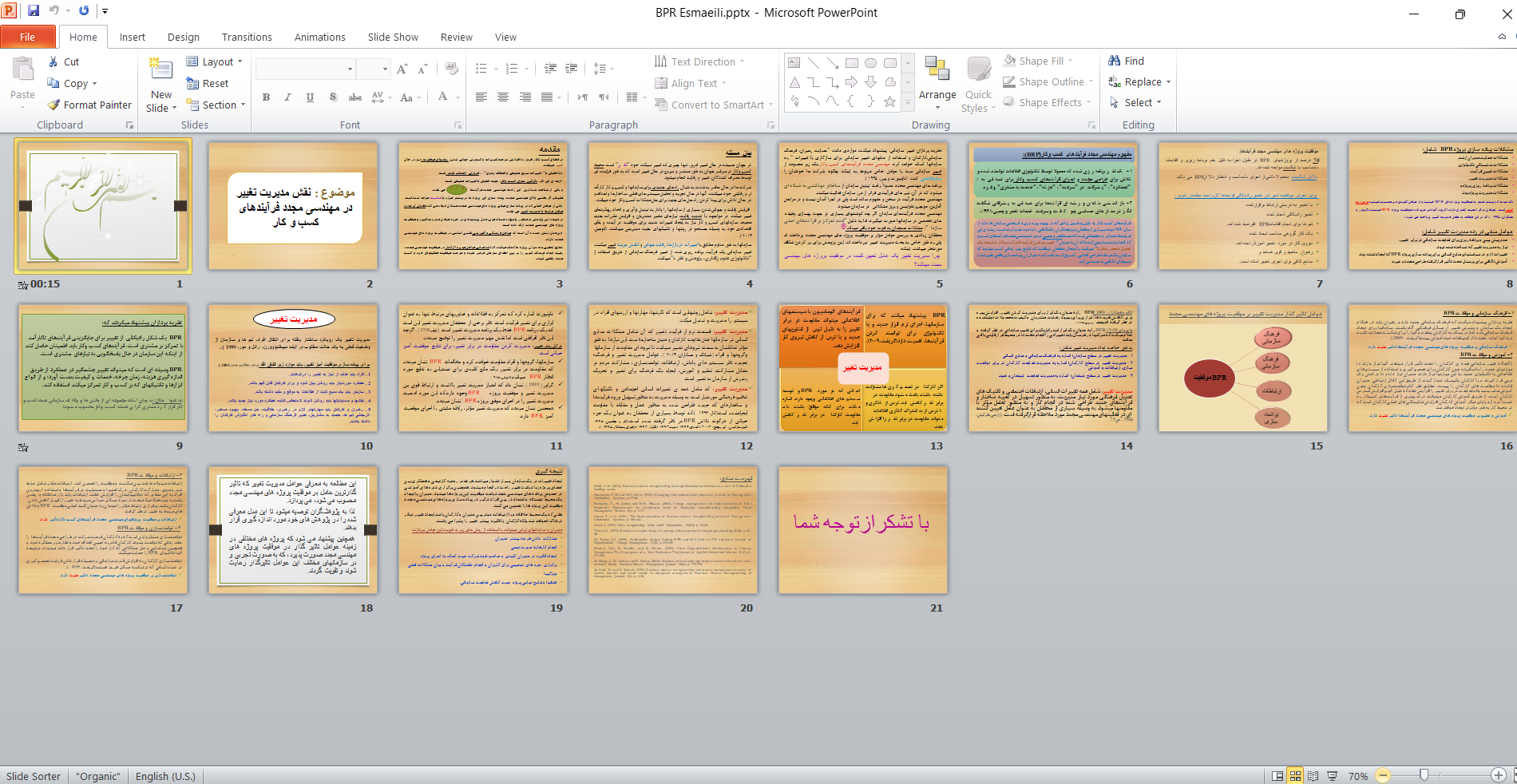Click Increase Font Size icon
This screenshot has width=1517, height=784.
click(x=402, y=69)
